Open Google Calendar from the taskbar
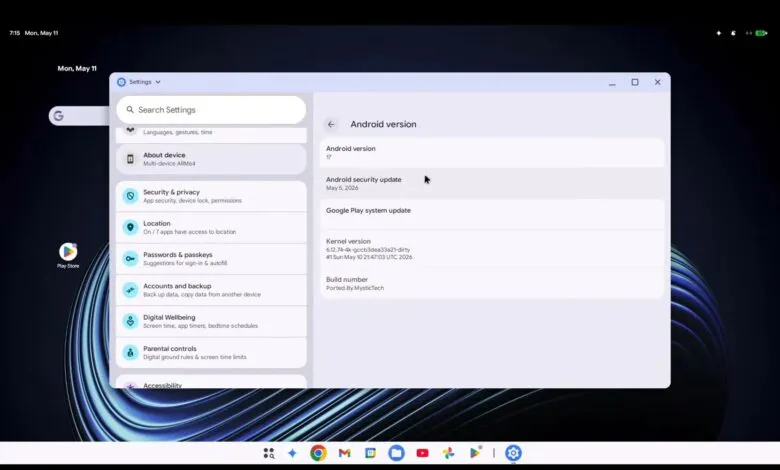This screenshot has height=470, width=780. (371, 453)
